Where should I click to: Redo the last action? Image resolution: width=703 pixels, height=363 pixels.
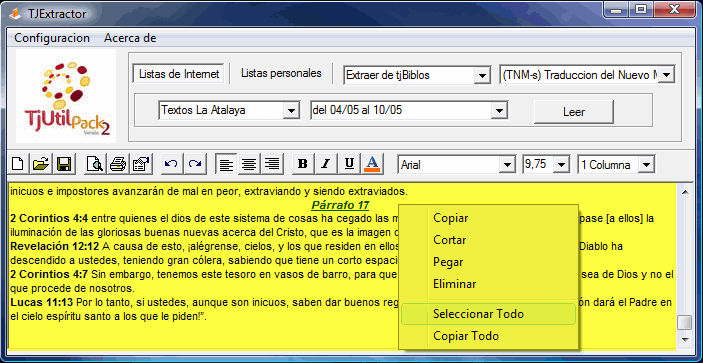[195, 164]
